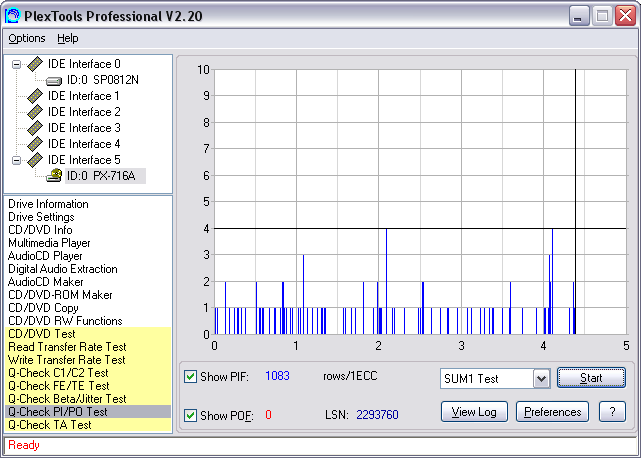Click the IDE Interface 1 chip icon

click(x=35, y=96)
